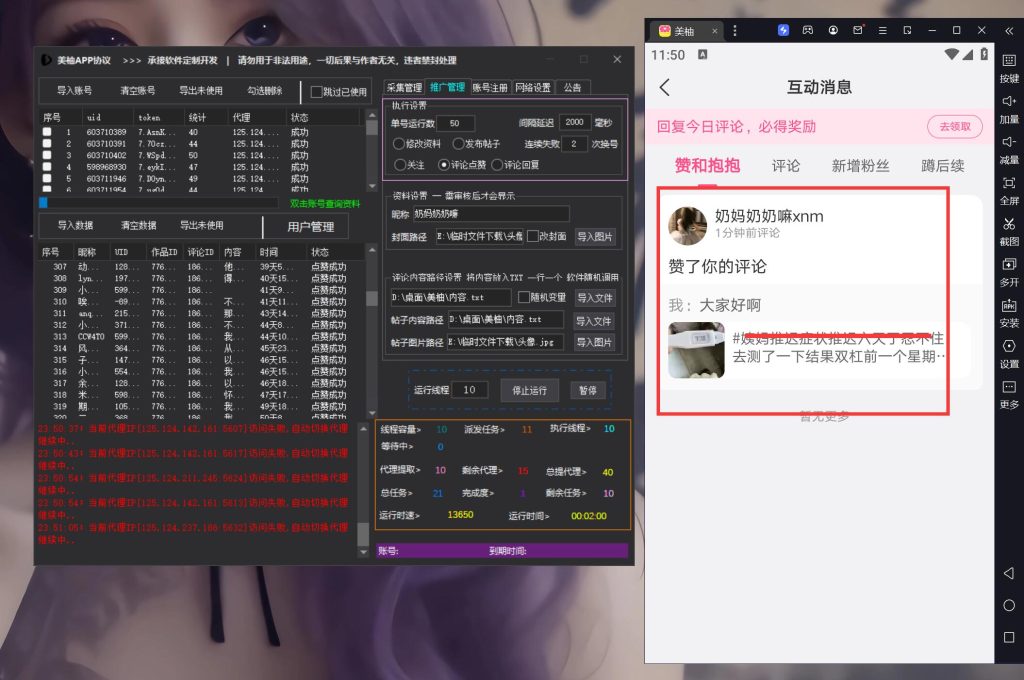The height and width of the screenshot is (680, 1024).
Task: Tick the 随机变量 checkbox
Action: (524, 298)
